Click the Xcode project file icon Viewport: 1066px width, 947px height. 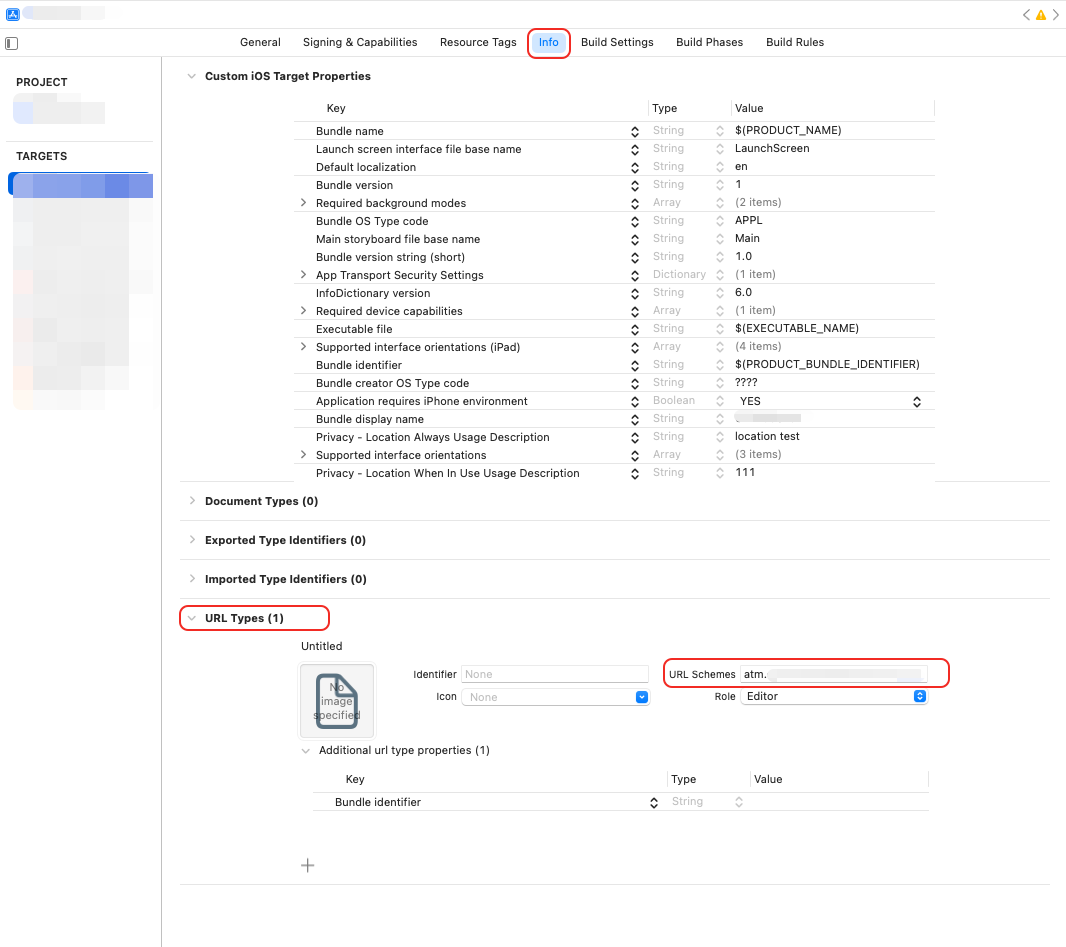coord(12,14)
